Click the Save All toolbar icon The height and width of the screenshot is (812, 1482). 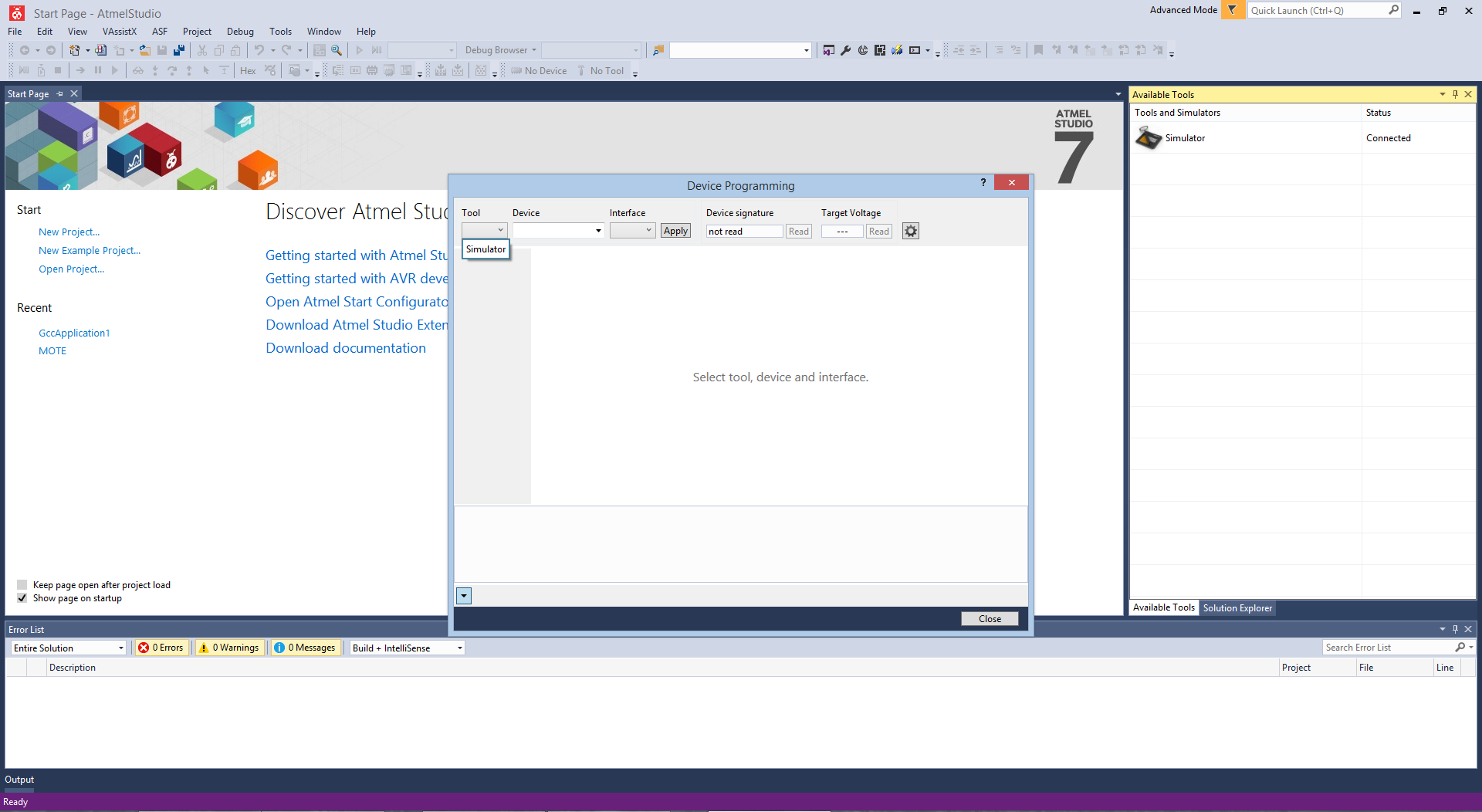[x=179, y=50]
